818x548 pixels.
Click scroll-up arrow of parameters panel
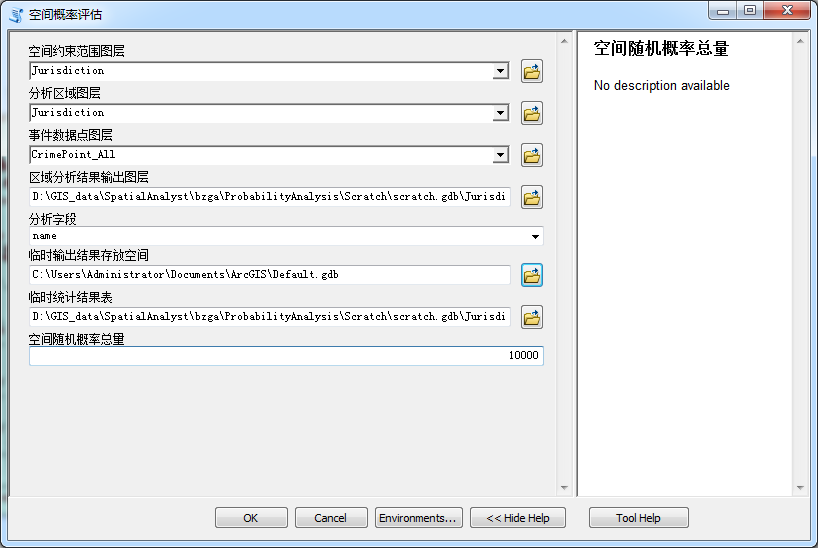(x=564, y=41)
